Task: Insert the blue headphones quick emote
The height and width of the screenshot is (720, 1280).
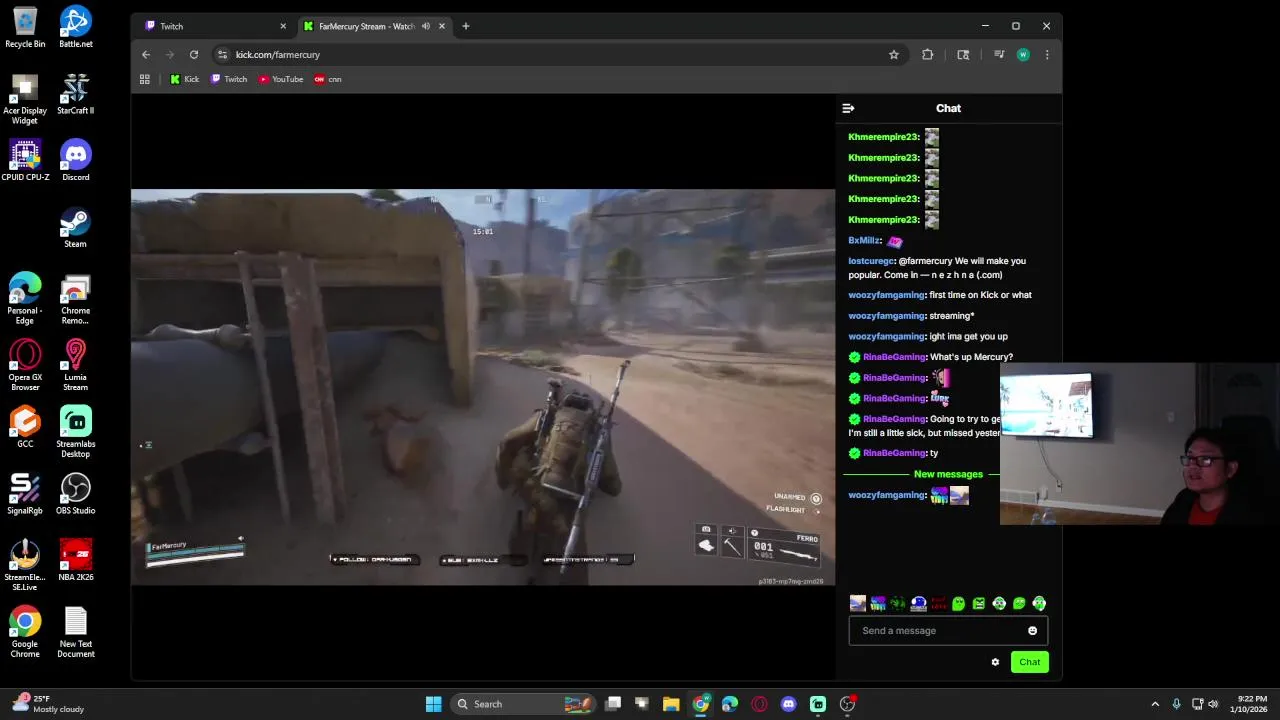Action: (x=918, y=603)
